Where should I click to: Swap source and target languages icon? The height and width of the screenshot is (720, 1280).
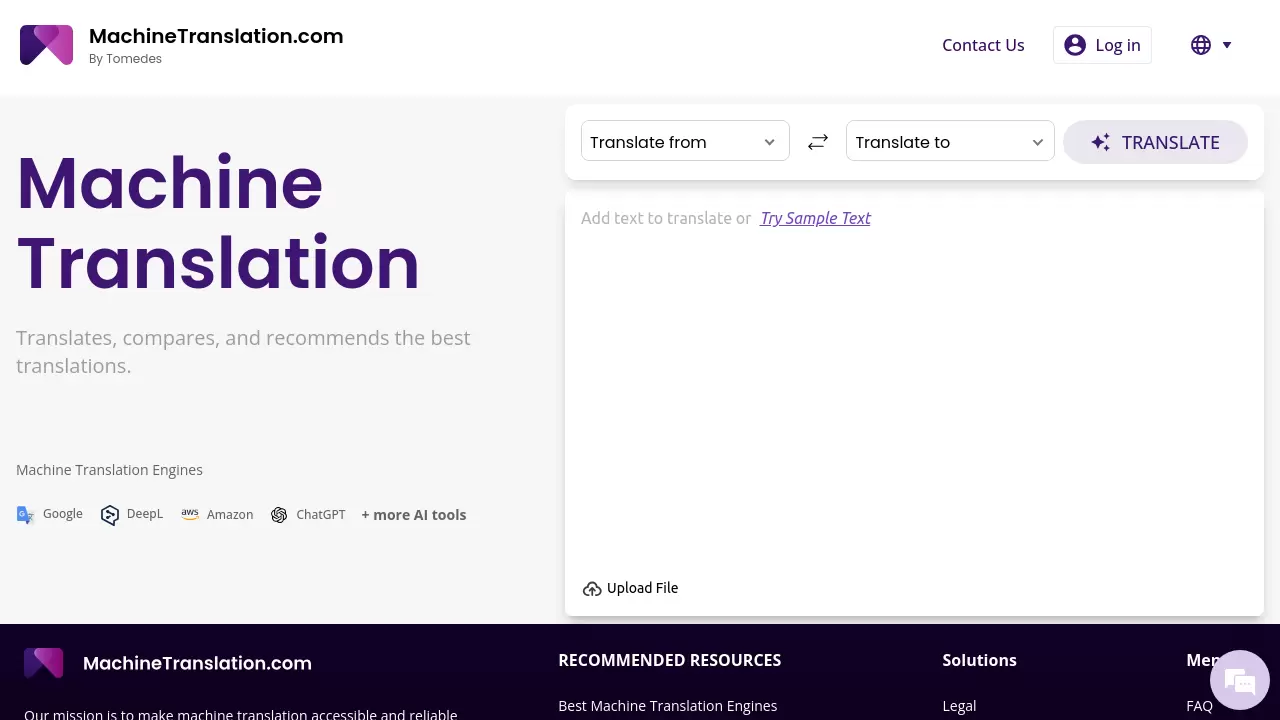(818, 142)
